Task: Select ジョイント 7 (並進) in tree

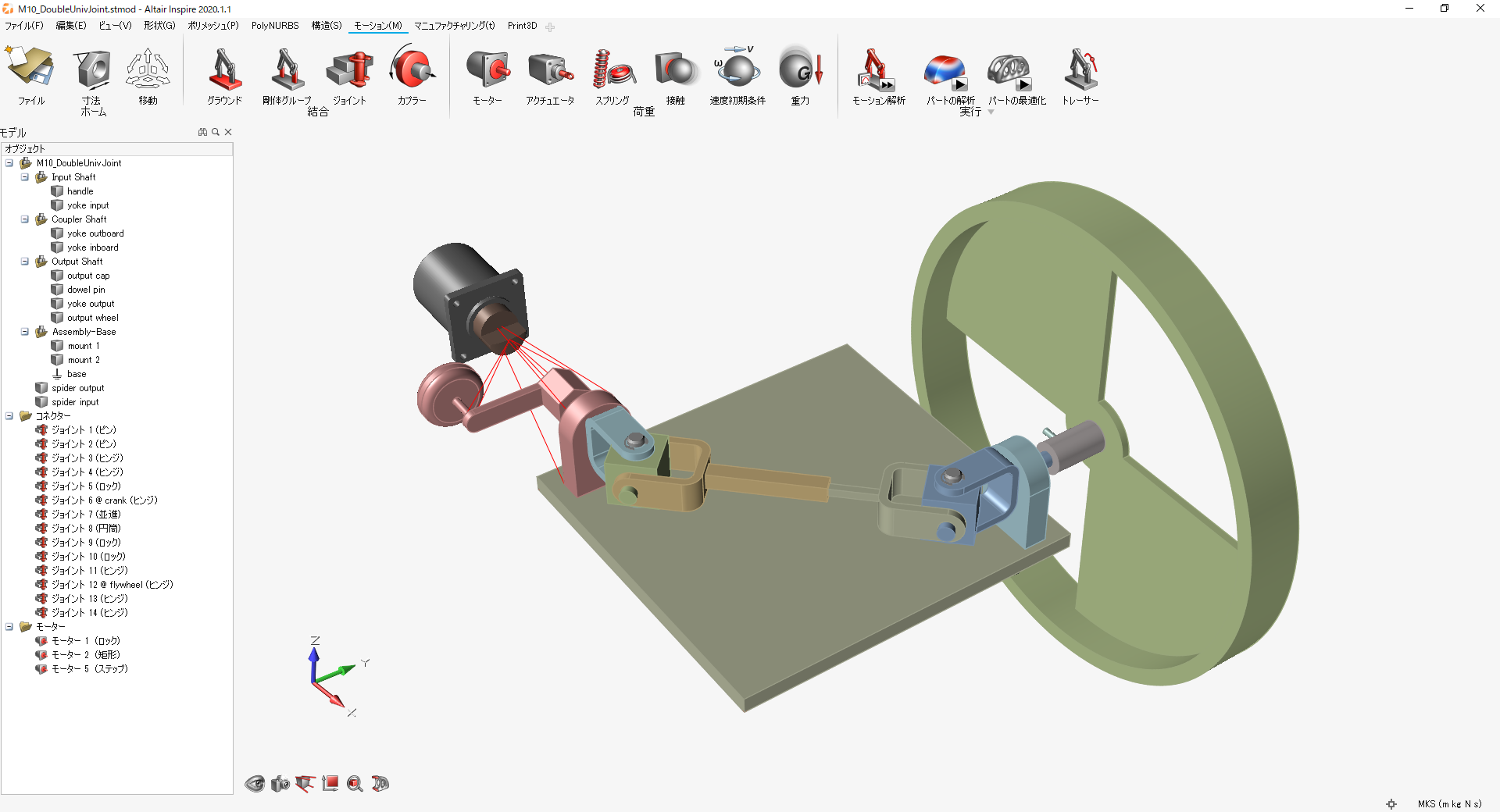Action: [x=86, y=515]
